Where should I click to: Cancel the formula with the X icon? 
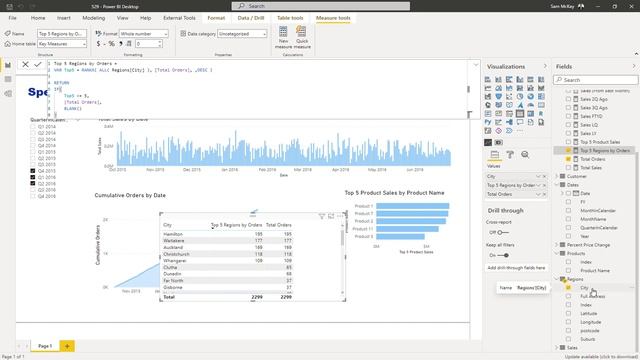pos(25,64)
